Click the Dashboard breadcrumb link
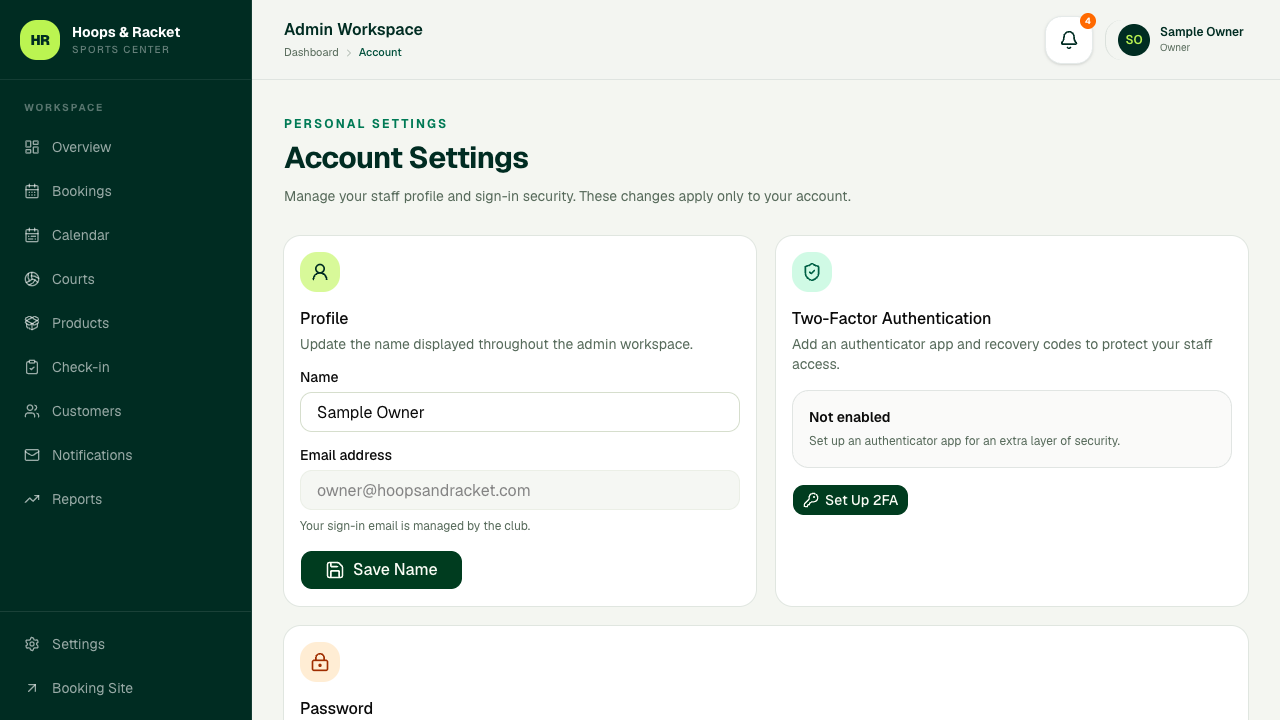 pos(311,52)
